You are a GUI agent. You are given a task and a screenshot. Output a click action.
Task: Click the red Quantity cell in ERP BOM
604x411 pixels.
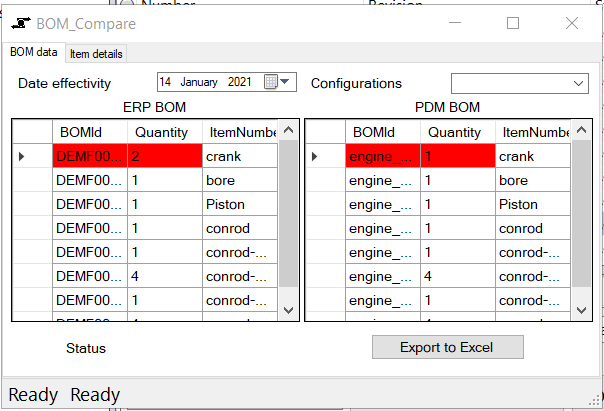[x=163, y=156]
